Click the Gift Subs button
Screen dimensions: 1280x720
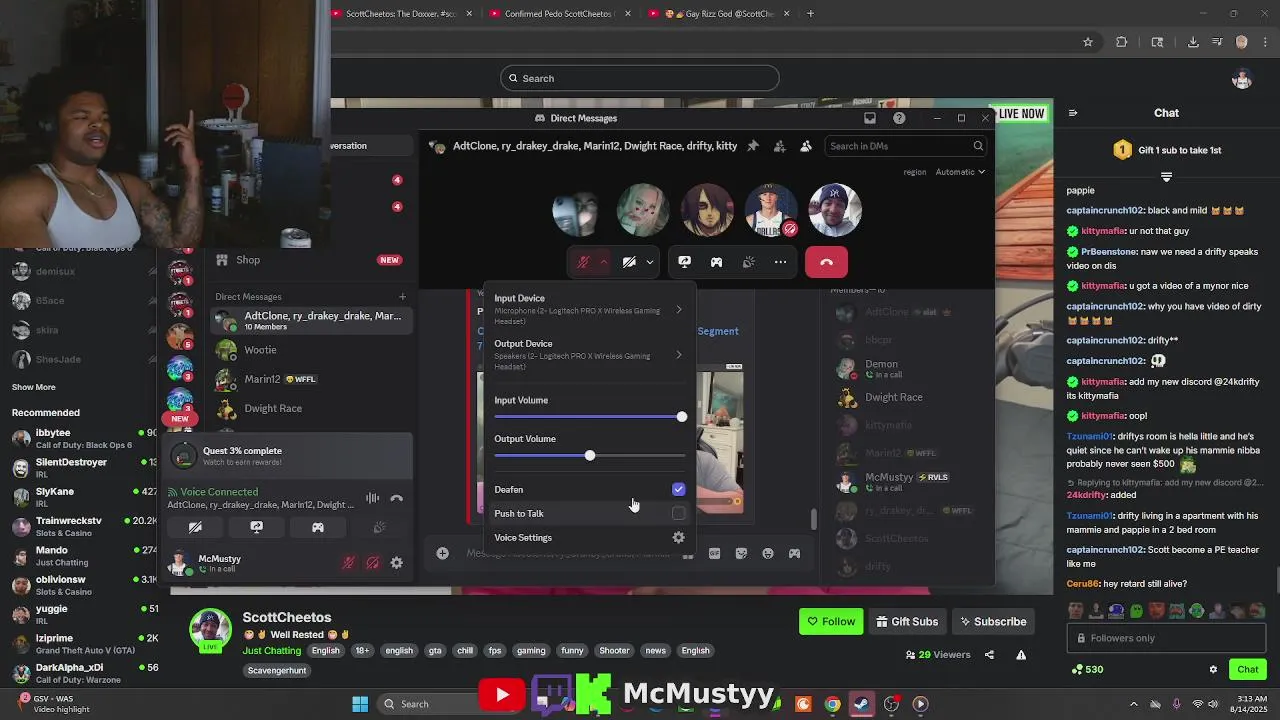pos(907,621)
